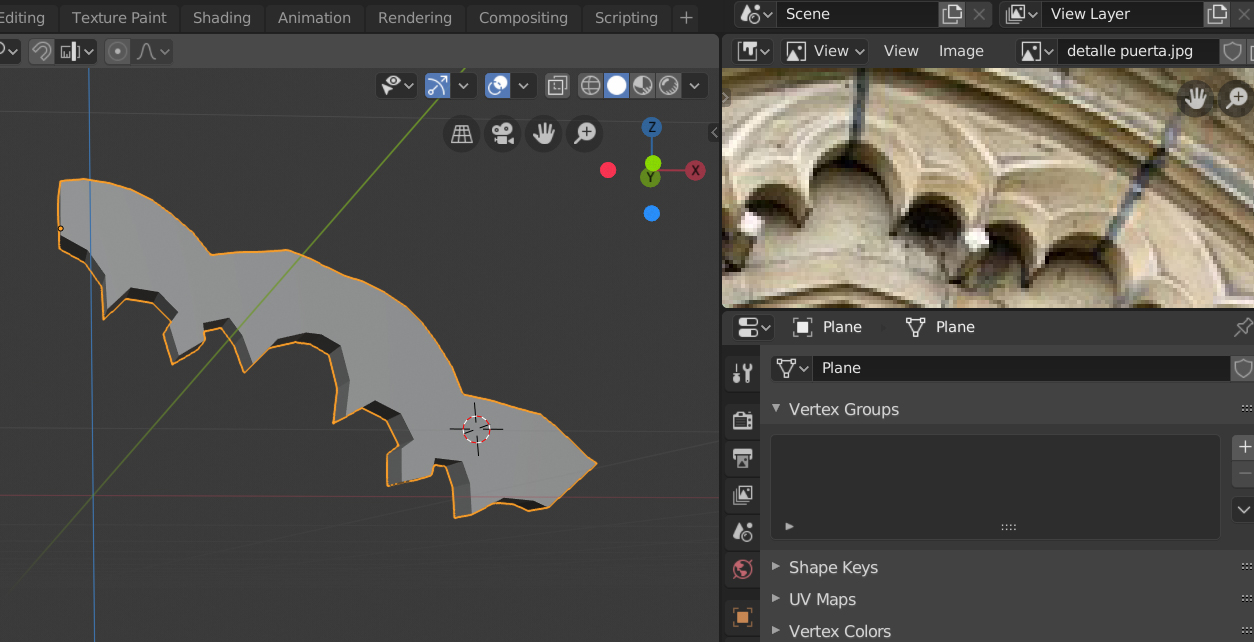Switch to the Texture Paint workspace tab
1254x642 pixels.
(x=119, y=17)
